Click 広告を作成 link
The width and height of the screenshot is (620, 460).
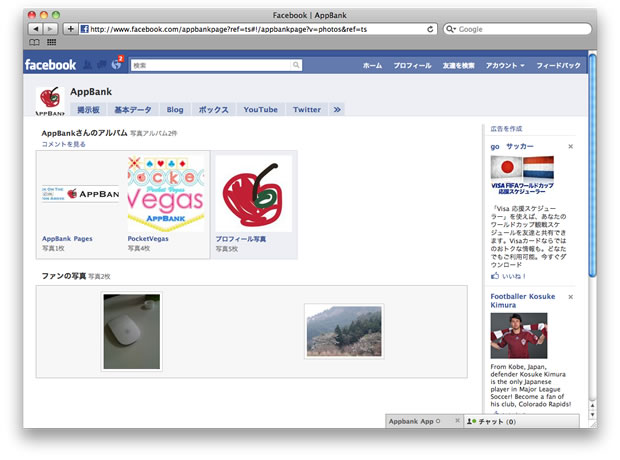[x=506, y=129]
